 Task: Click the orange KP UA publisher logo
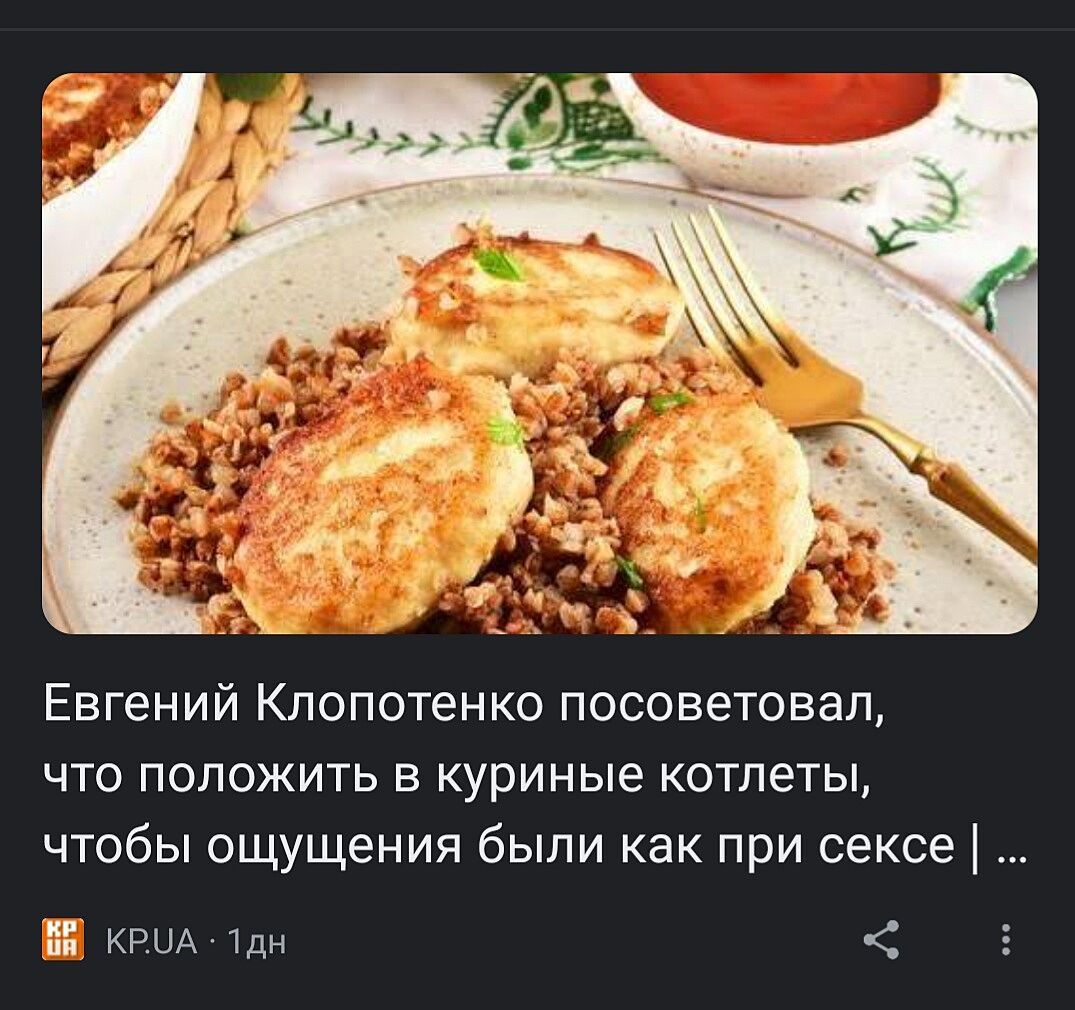point(63,939)
